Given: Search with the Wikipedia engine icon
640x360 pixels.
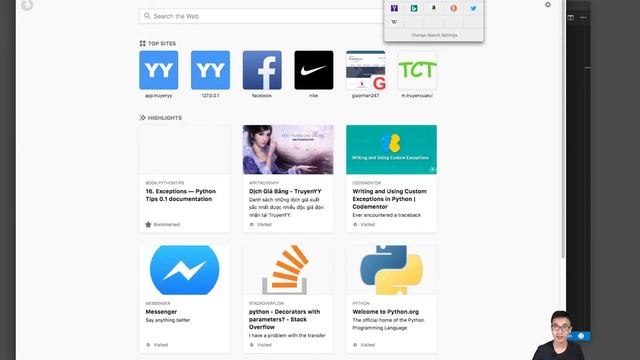Looking at the screenshot, I should pos(394,22).
